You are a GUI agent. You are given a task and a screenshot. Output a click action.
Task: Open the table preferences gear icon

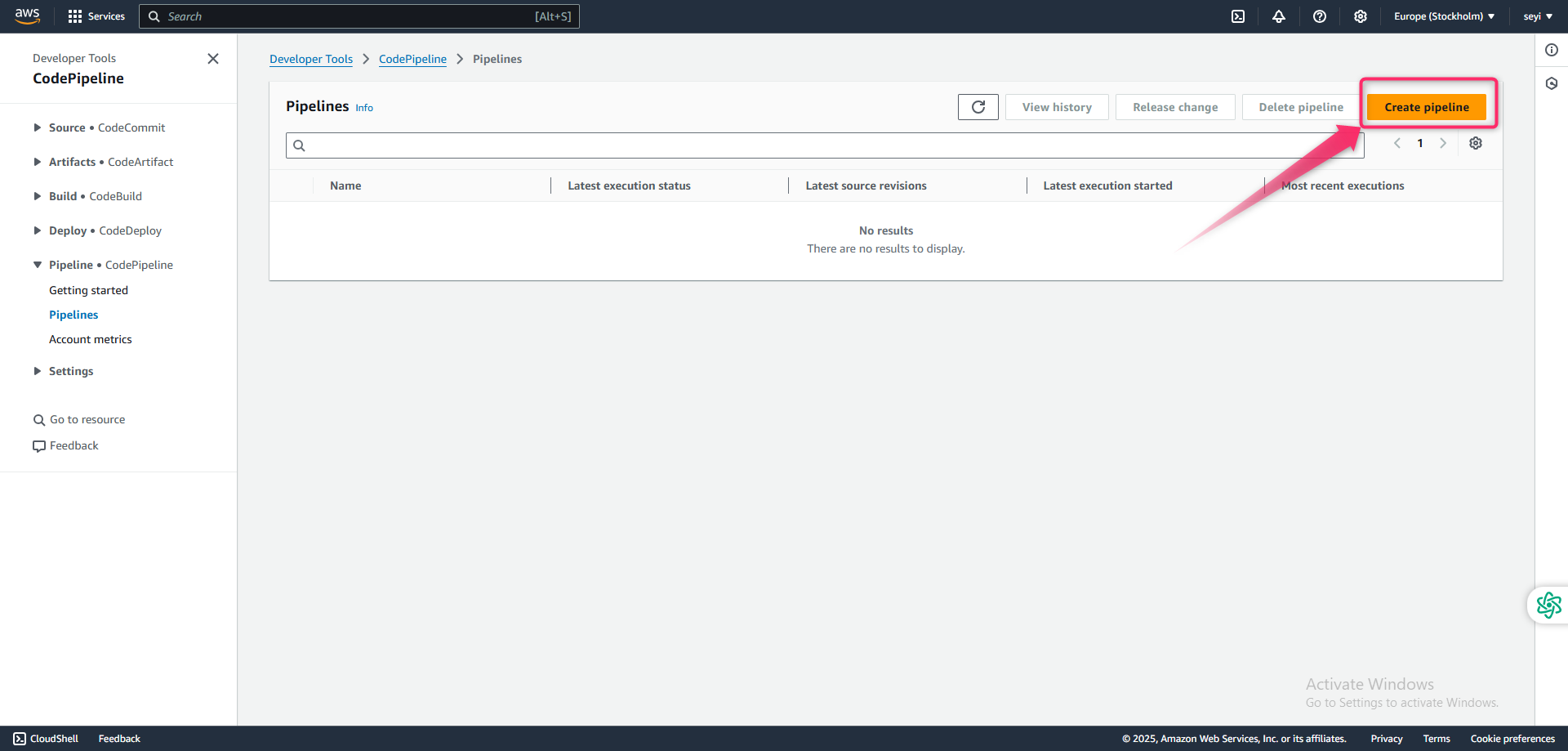tap(1476, 143)
